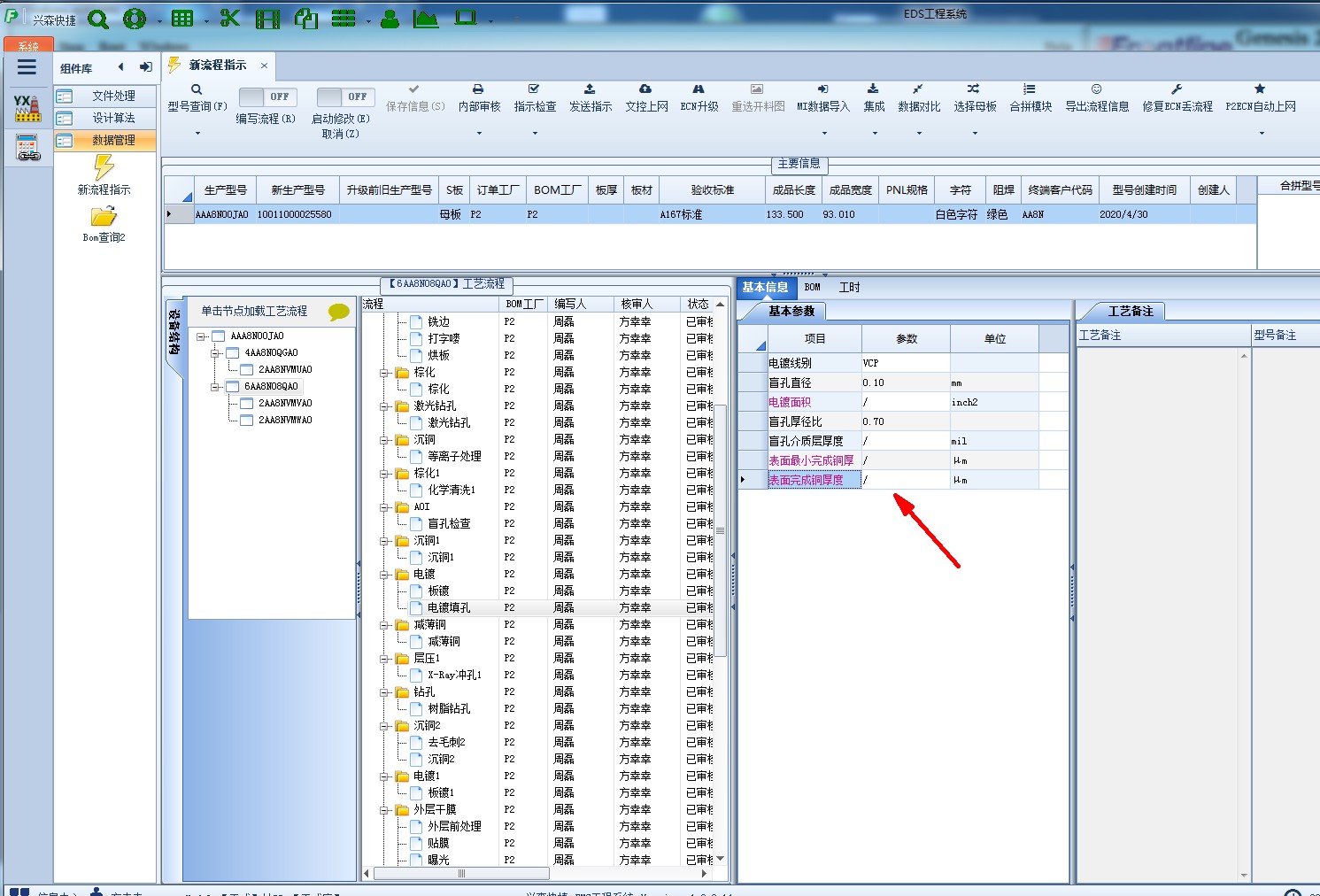The width and height of the screenshot is (1320, 896).
Task: Switch to the 工时 tab
Action: (x=849, y=287)
